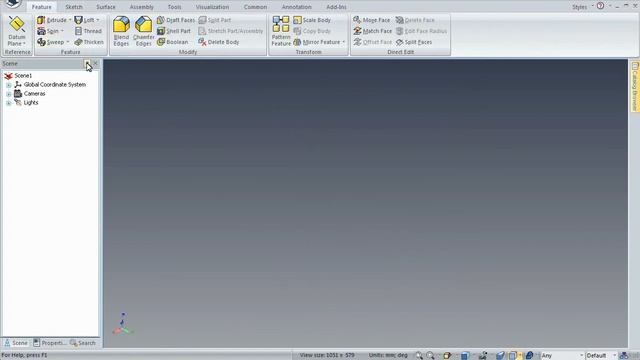
Task: Pin the Scene panel with auto-hide button
Action: pos(87,63)
